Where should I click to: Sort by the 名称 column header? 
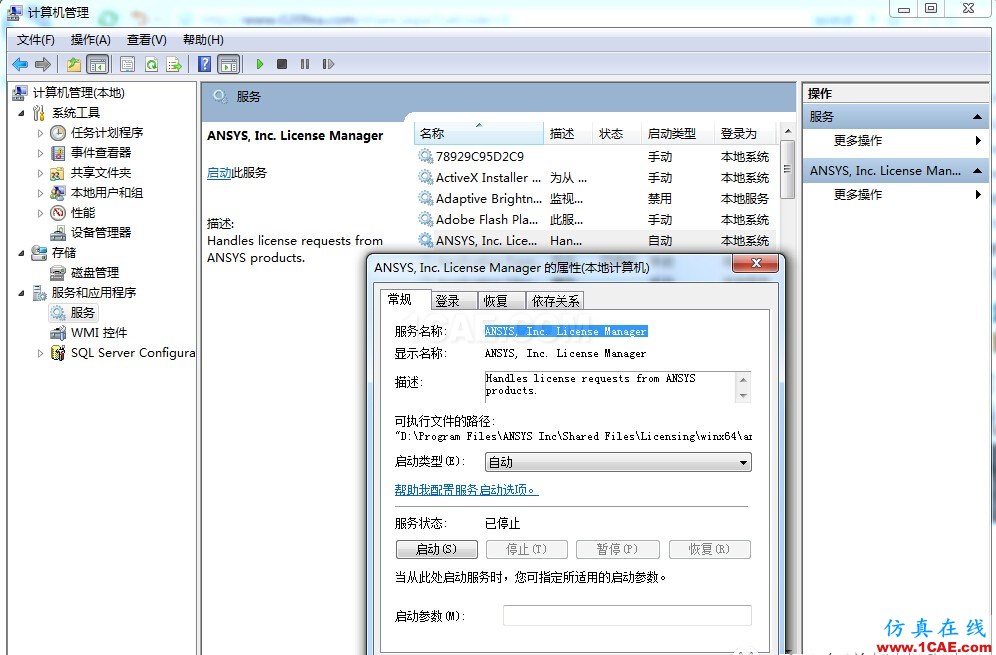(x=479, y=133)
